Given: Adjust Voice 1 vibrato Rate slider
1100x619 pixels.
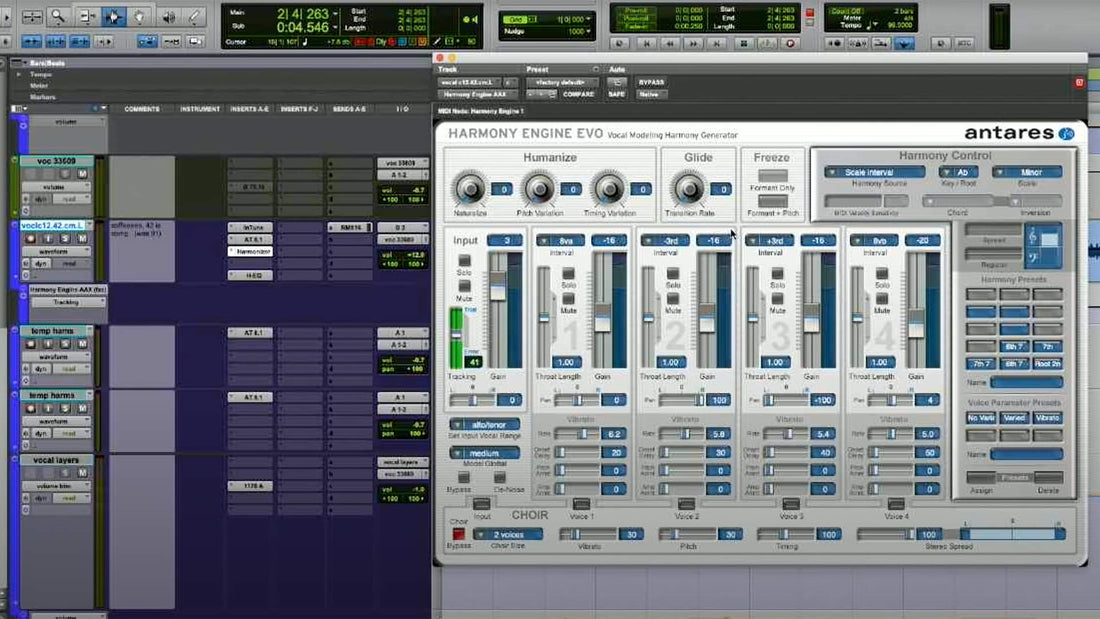Looking at the screenshot, I should click(577, 434).
